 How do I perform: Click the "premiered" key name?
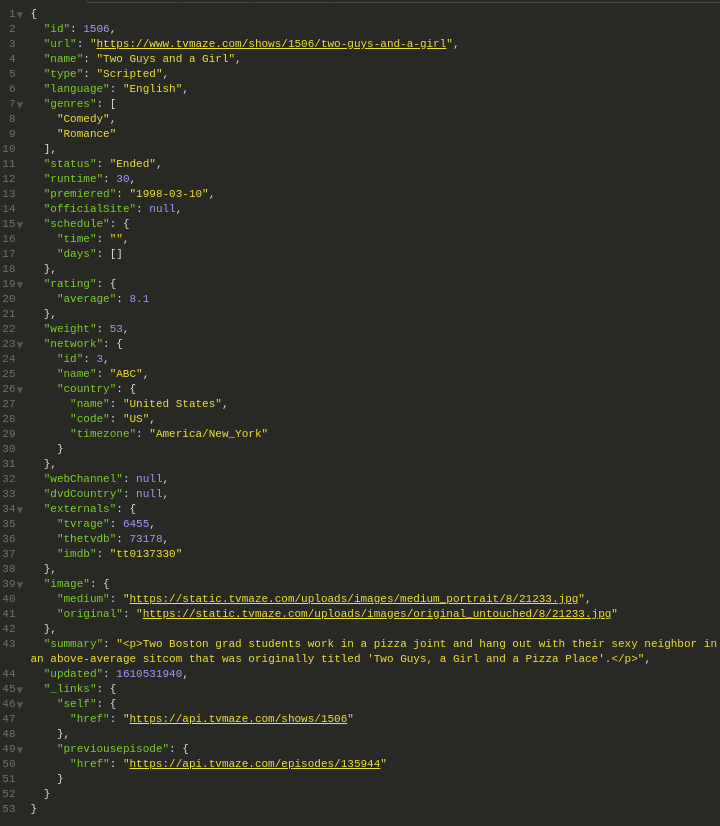click(80, 194)
